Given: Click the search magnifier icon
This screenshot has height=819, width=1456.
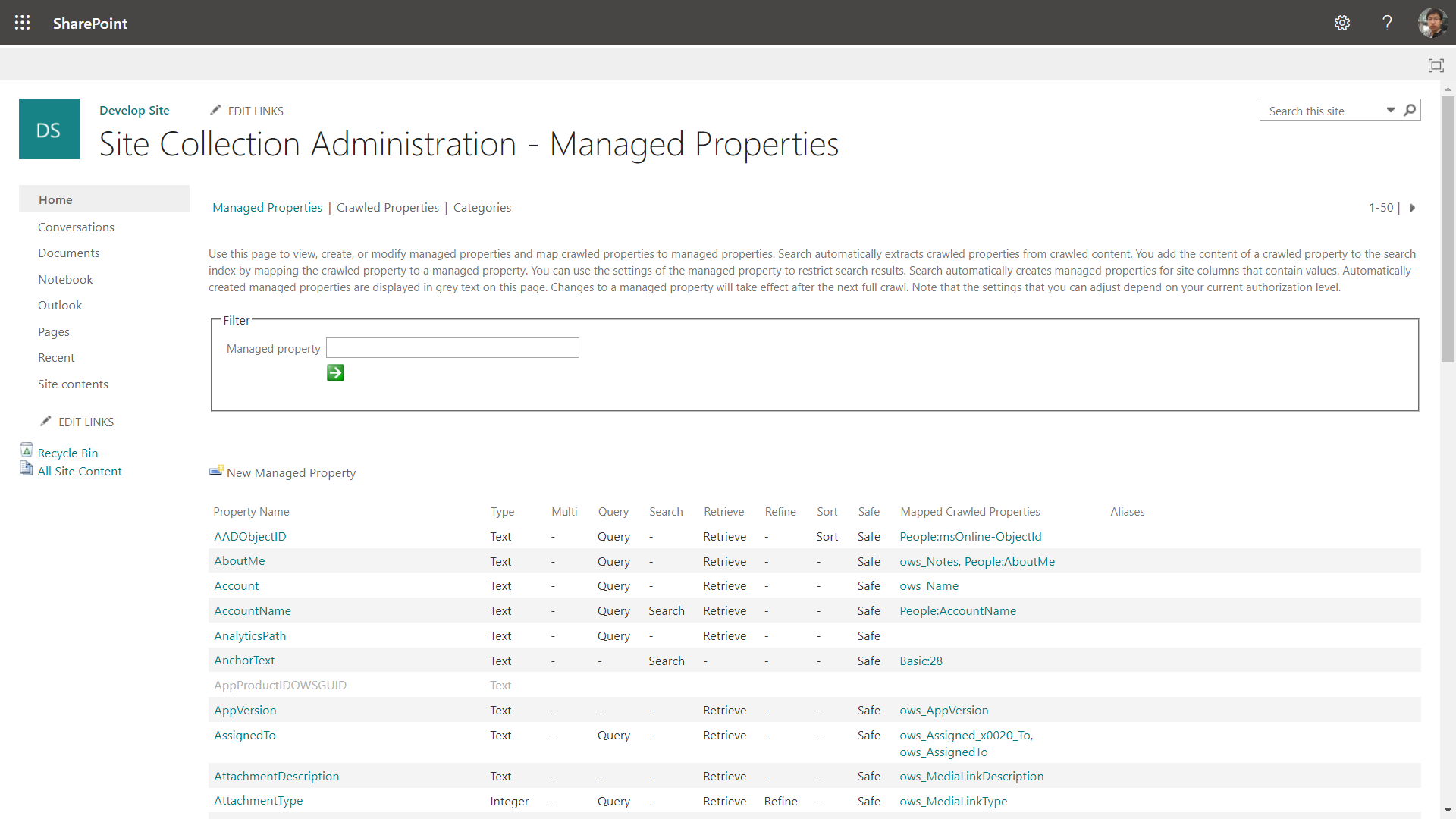Looking at the screenshot, I should [1410, 111].
